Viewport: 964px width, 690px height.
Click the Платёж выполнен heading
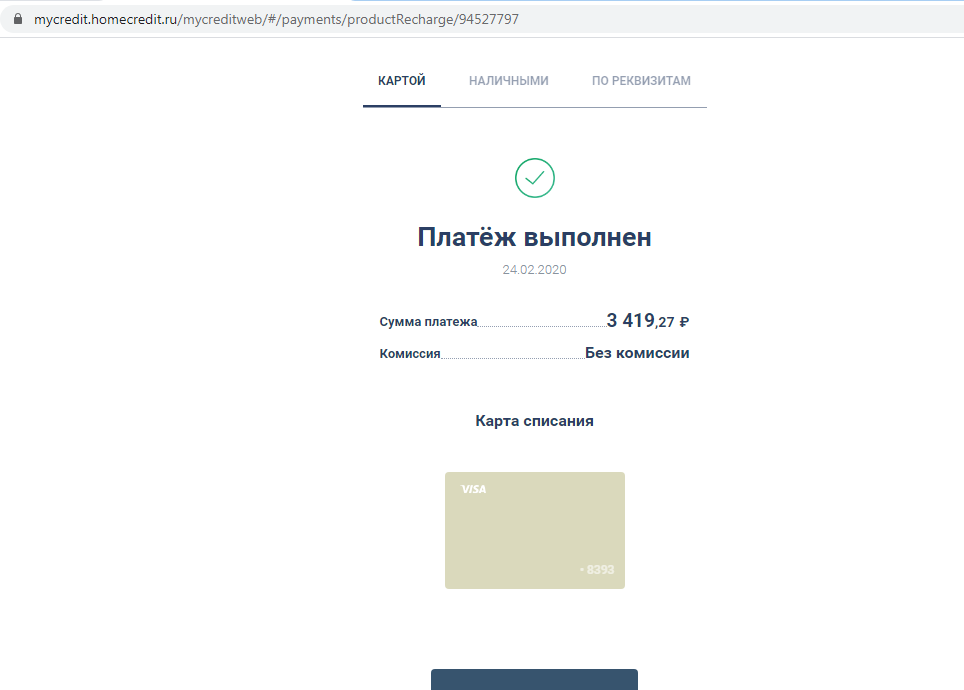click(534, 237)
